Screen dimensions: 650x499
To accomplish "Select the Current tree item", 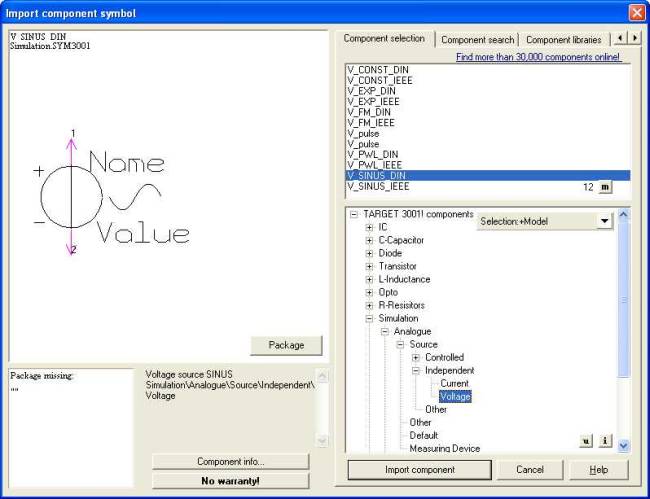I will pyautogui.click(x=454, y=383).
